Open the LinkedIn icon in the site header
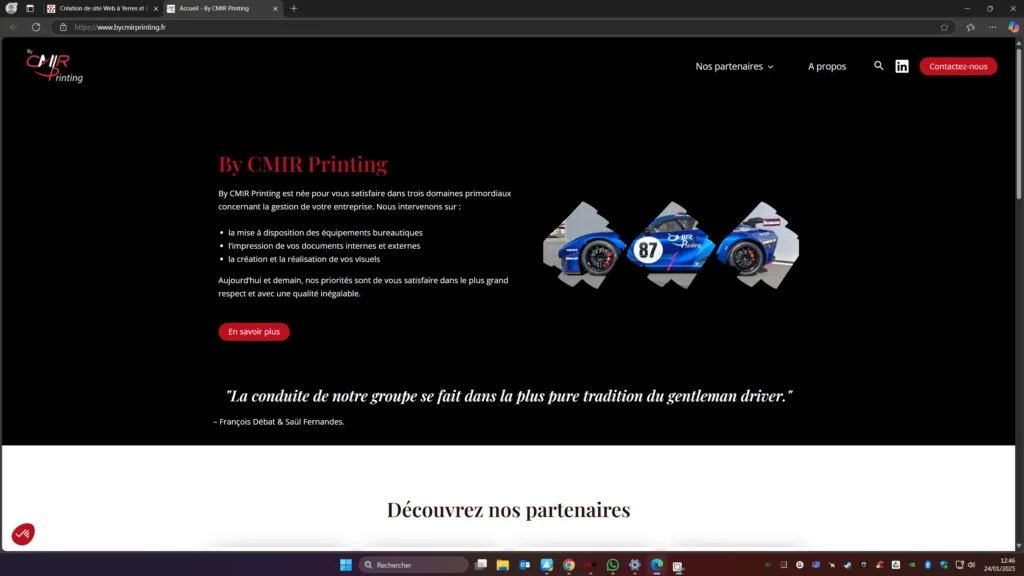The width and height of the screenshot is (1024, 576). tap(901, 67)
